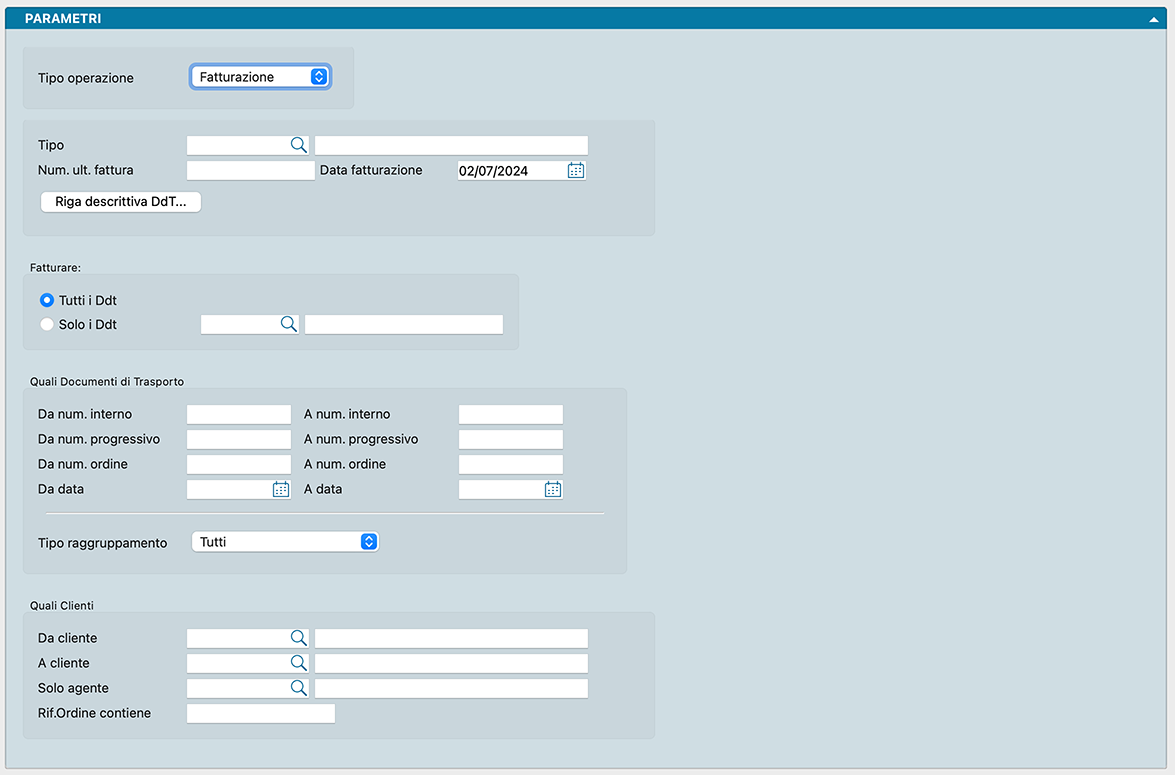The width and height of the screenshot is (1175, 775).
Task: Open the Tipo operazione dropdown
Action: 260,77
